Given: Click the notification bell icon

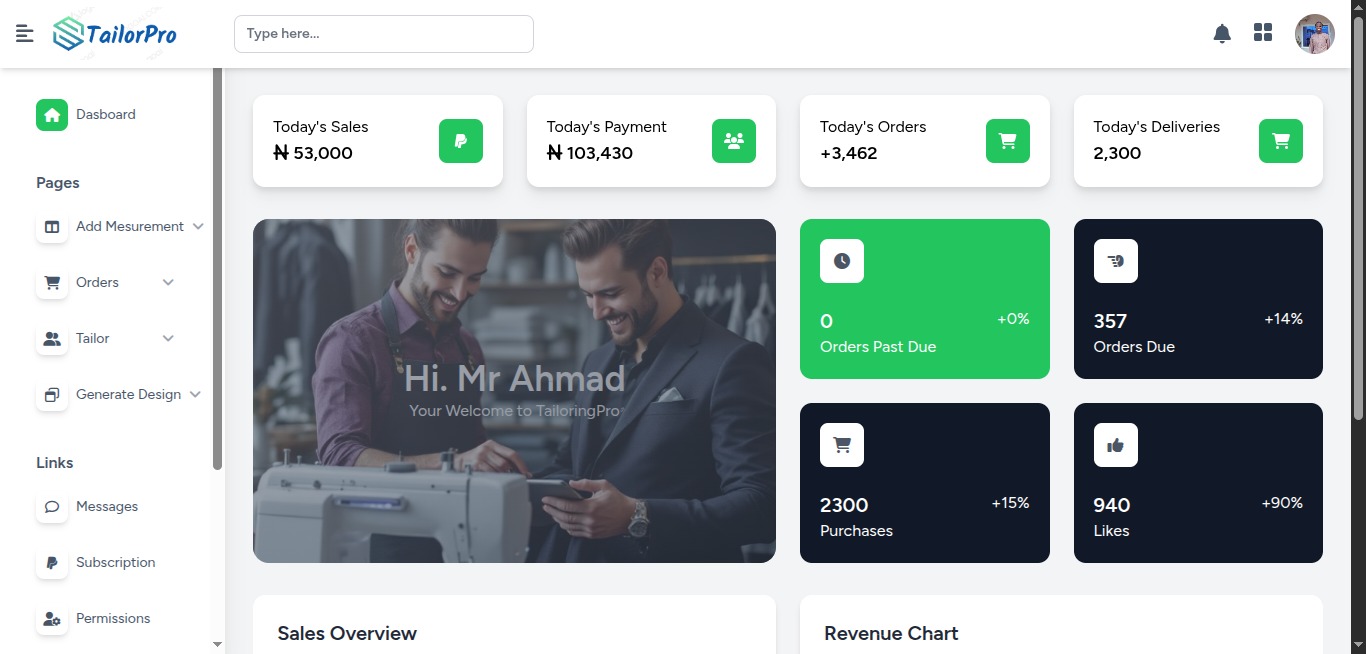Looking at the screenshot, I should pos(1222,33).
